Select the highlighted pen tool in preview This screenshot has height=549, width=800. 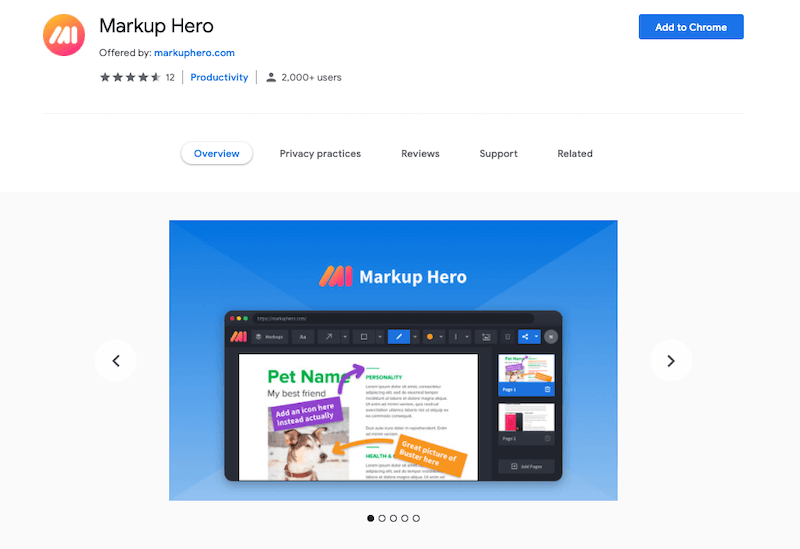click(399, 337)
